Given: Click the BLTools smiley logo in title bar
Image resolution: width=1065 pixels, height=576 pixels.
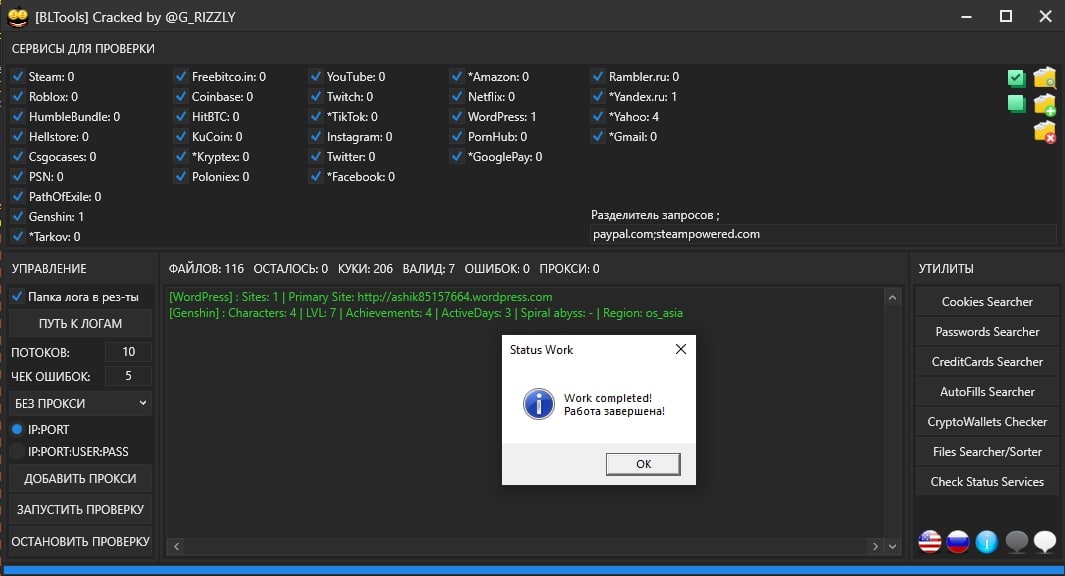Looking at the screenshot, I should pos(18,16).
